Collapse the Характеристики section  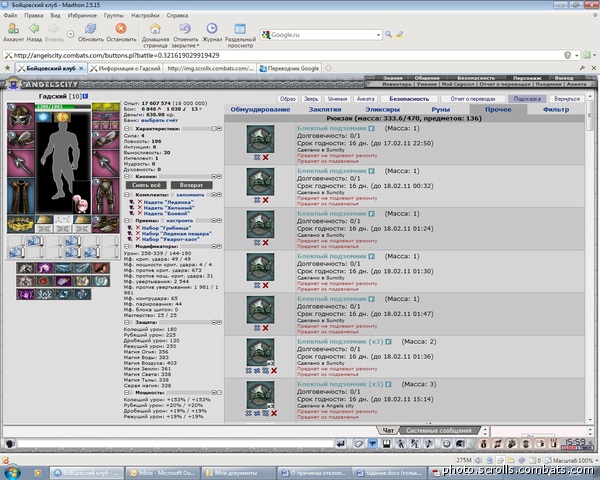click(127, 129)
